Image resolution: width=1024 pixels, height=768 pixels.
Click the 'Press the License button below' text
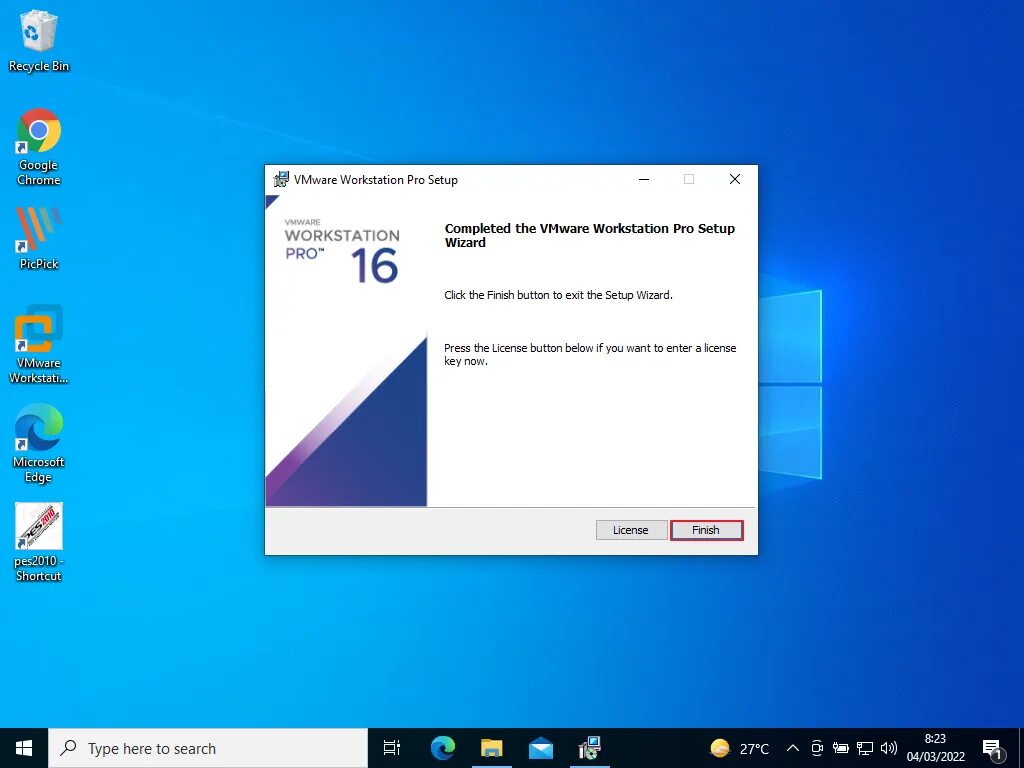point(590,355)
